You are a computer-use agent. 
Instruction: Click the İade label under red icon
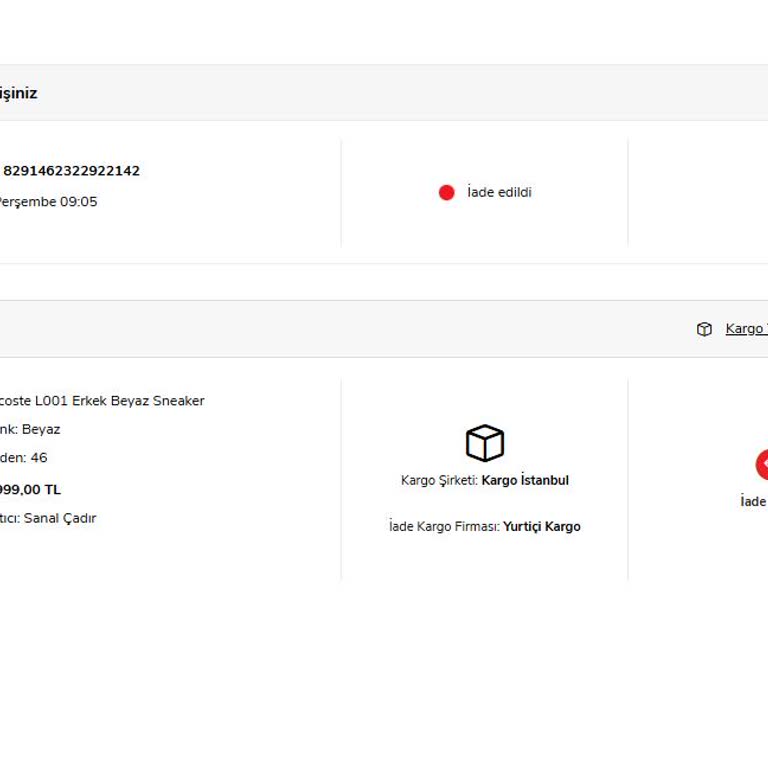pyautogui.click(x=753, y=501)
